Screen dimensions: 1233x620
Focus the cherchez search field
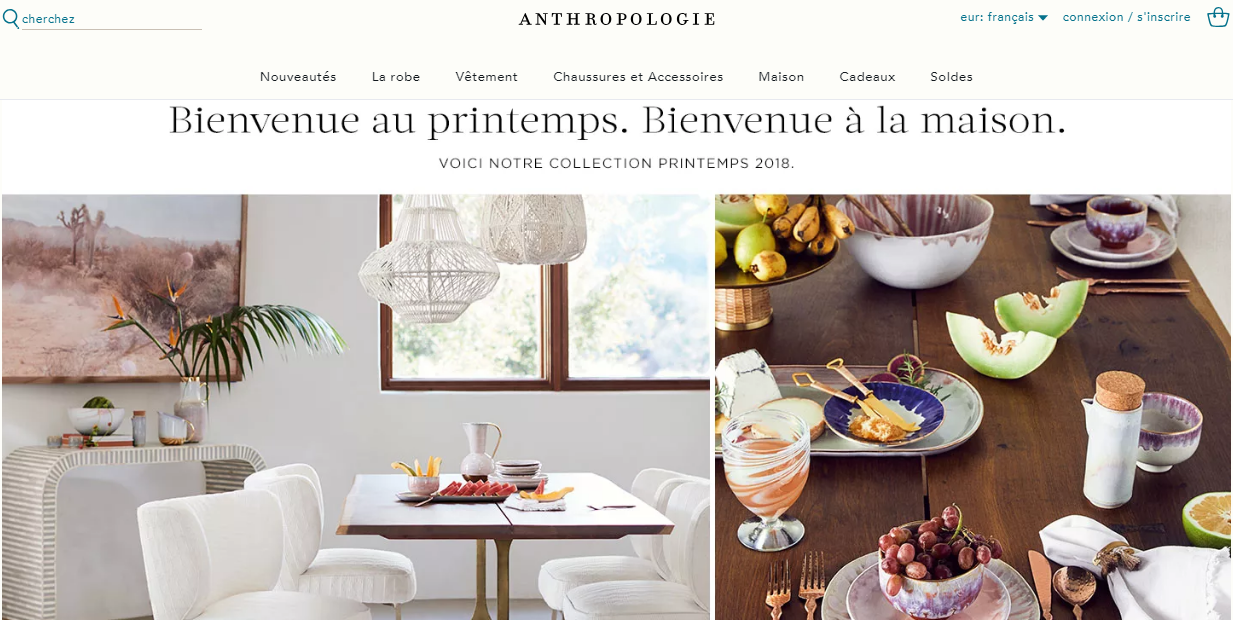(x=111, y=19)
